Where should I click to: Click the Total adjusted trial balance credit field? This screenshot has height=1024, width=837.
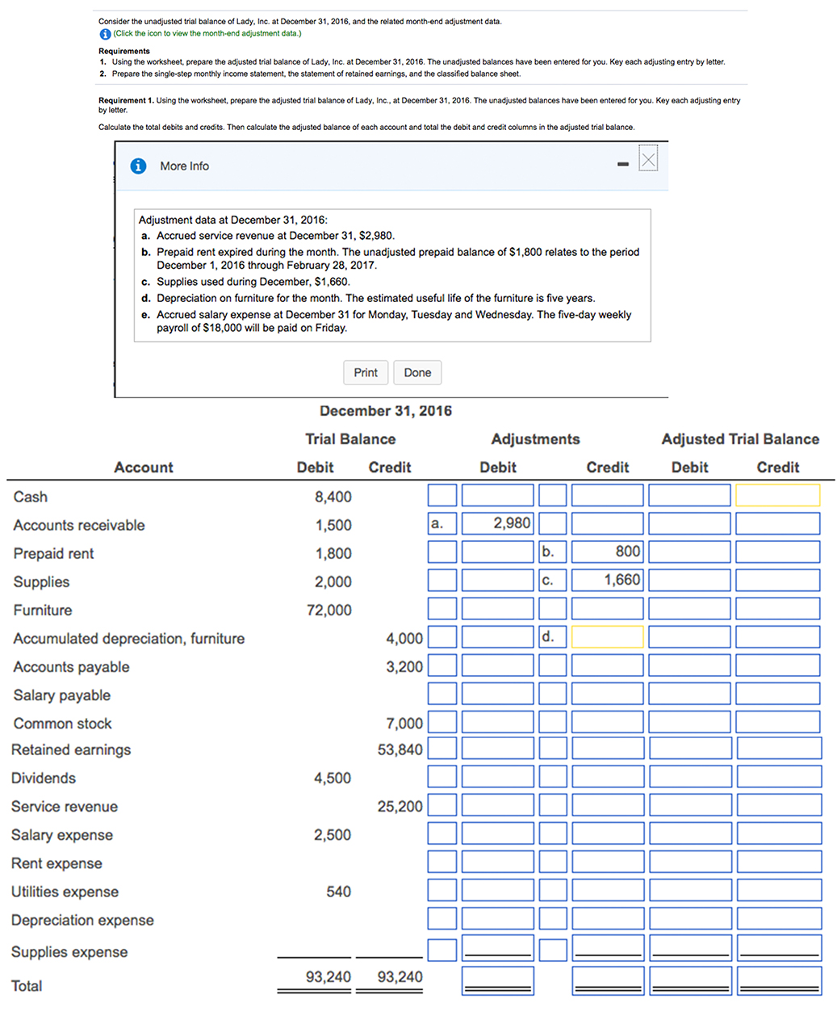pyautogui.click(x=779, y=981)
